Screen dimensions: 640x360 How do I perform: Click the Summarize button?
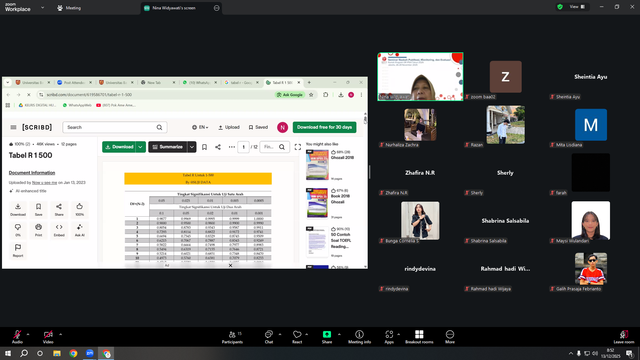point(168,147)
